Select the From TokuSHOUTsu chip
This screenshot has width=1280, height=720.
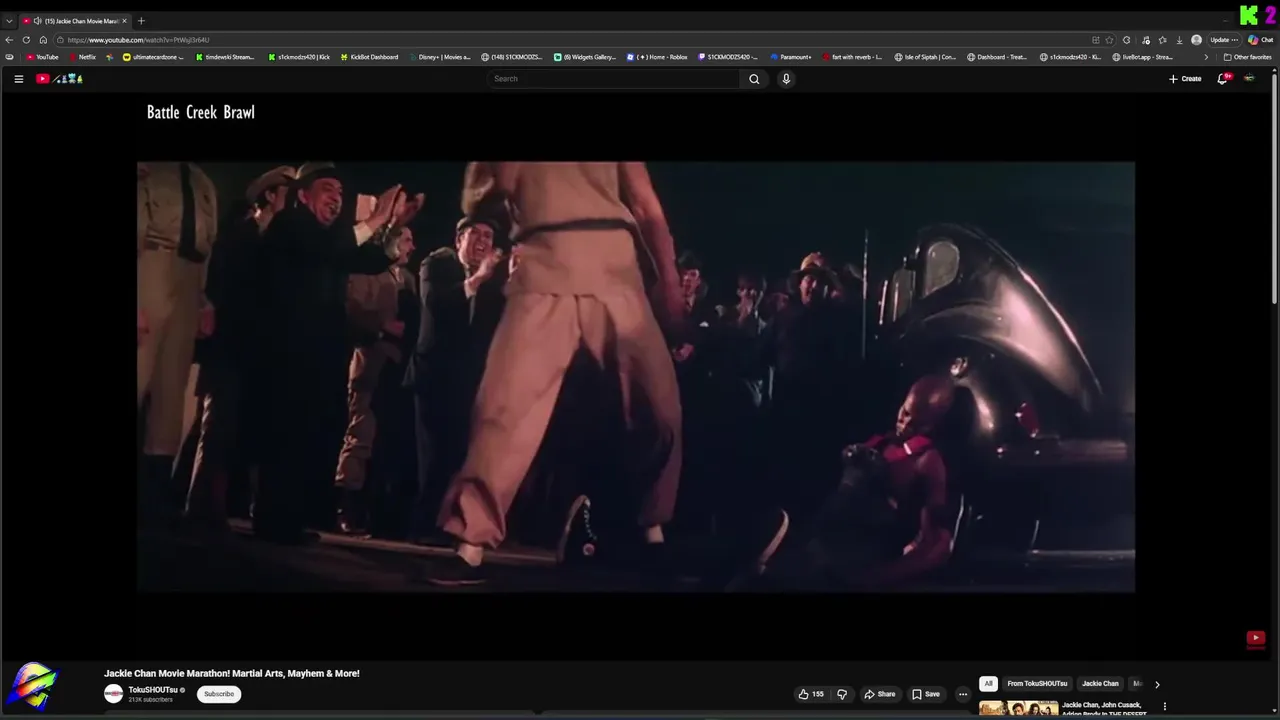coord(1037,684)
